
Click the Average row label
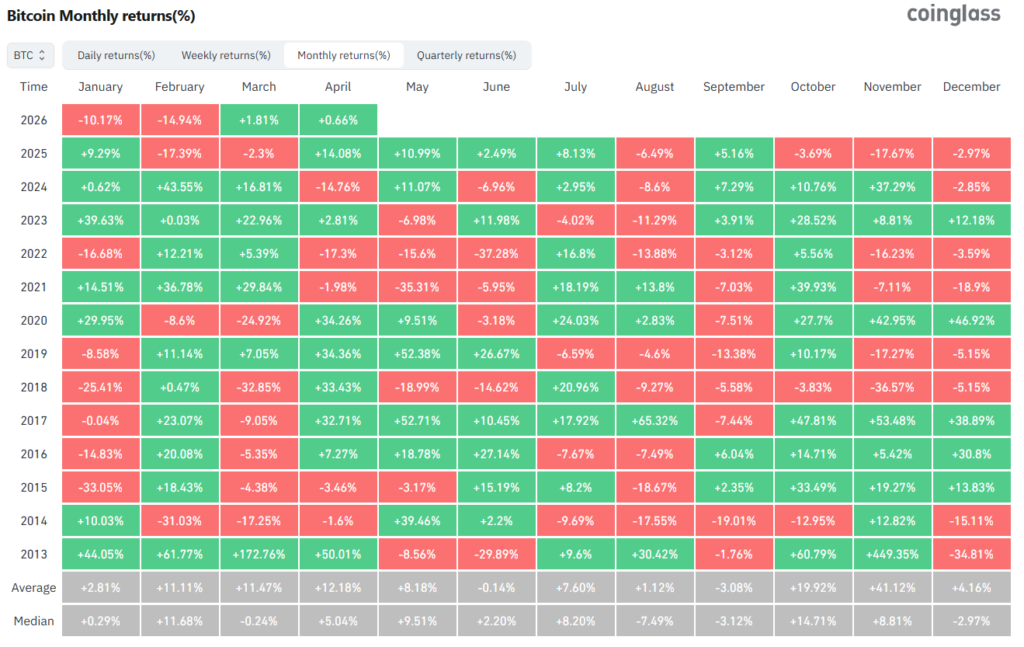(34, 587)
